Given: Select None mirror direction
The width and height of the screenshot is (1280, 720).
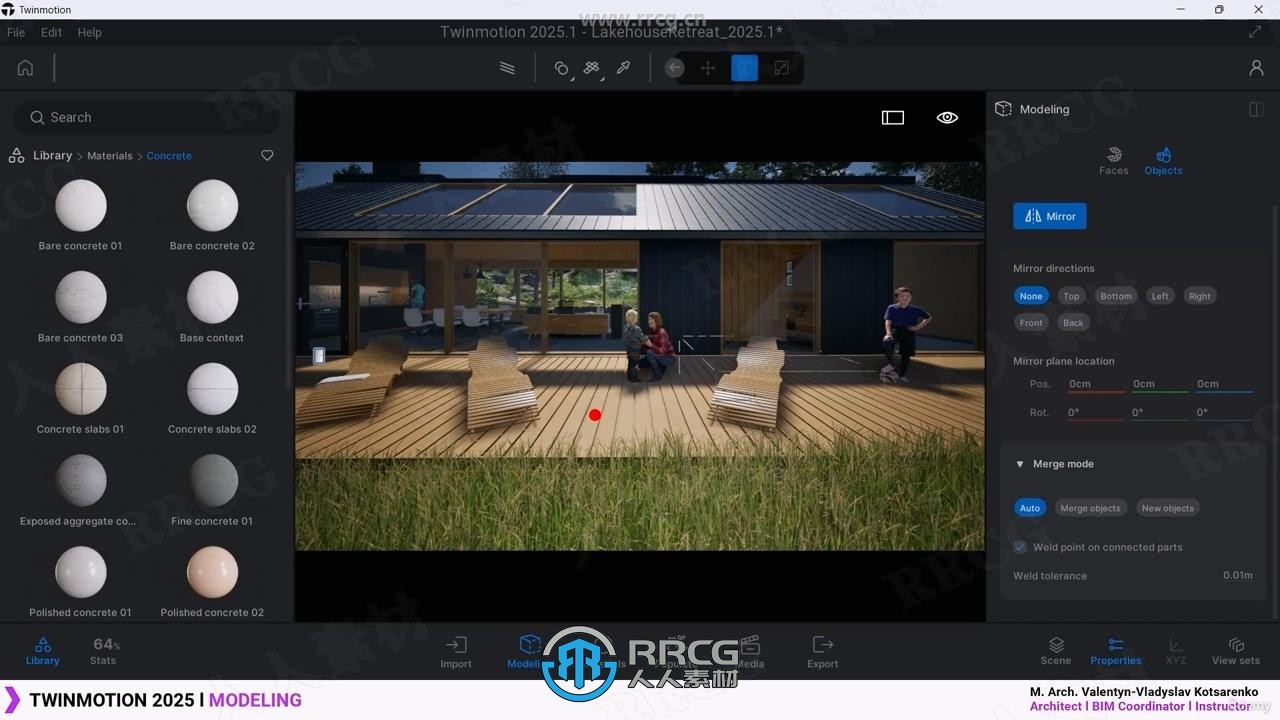Looking at the screenshot, I should pyautogui.click(x=1031, y=296).
